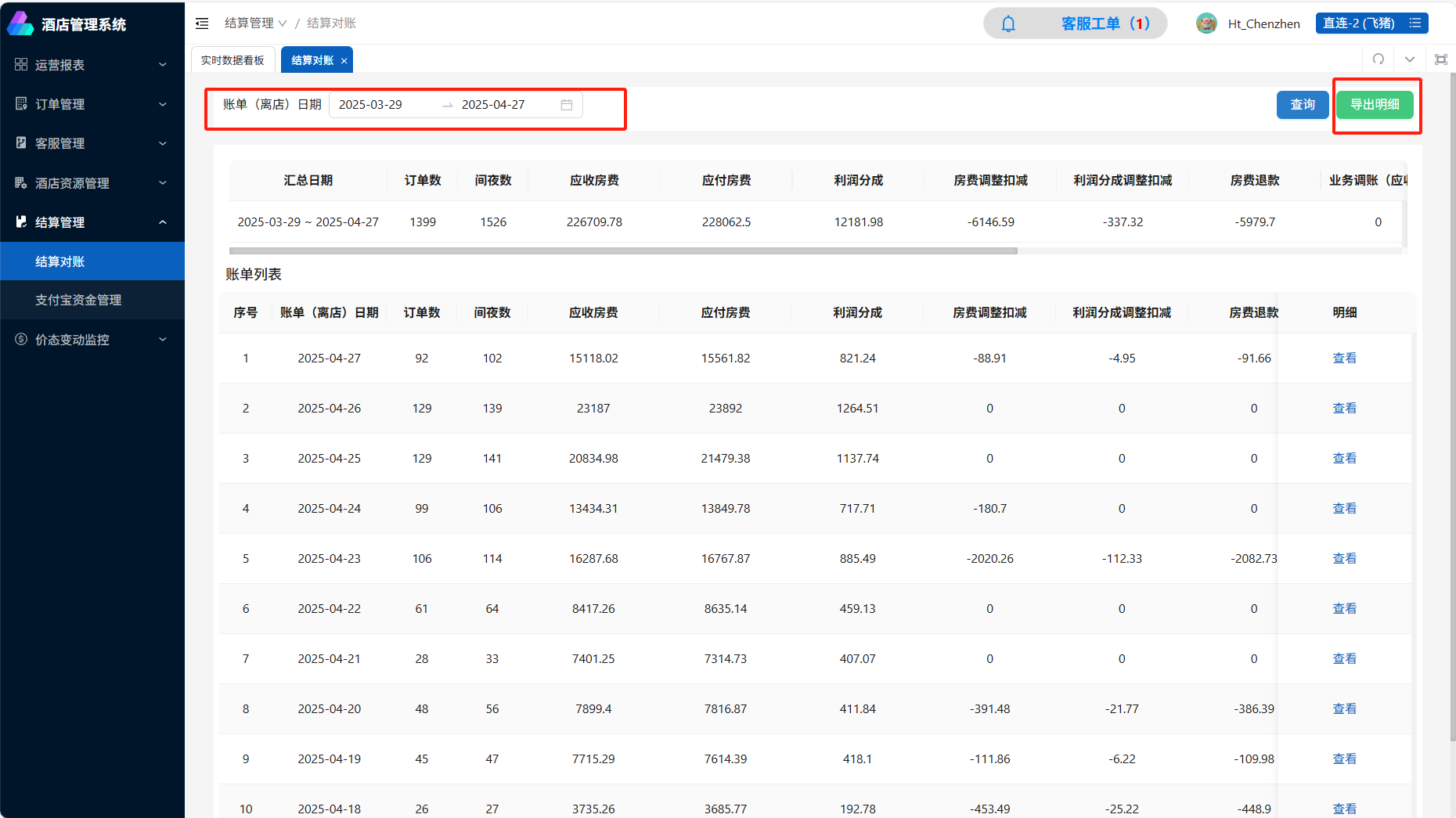This screenshot has width=1456, height=818.
Task: View details for 2025-04-25 row
Action: 1344,459
